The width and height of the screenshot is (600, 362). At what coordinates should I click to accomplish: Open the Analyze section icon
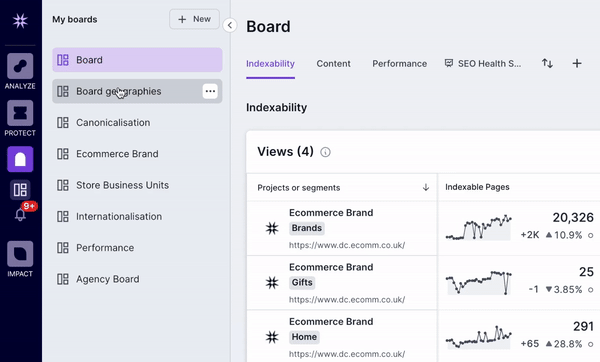[x=20, y=66]
